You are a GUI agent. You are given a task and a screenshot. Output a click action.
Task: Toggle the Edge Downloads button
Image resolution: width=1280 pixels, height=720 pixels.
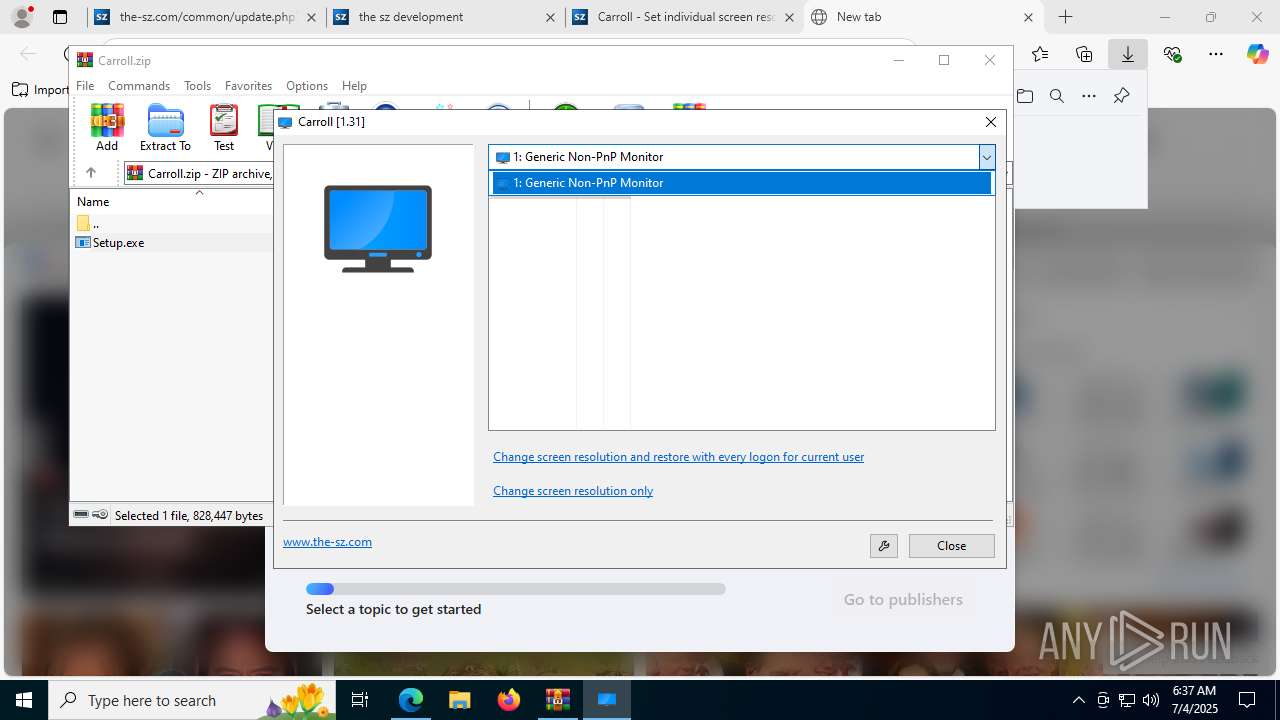1128,54
